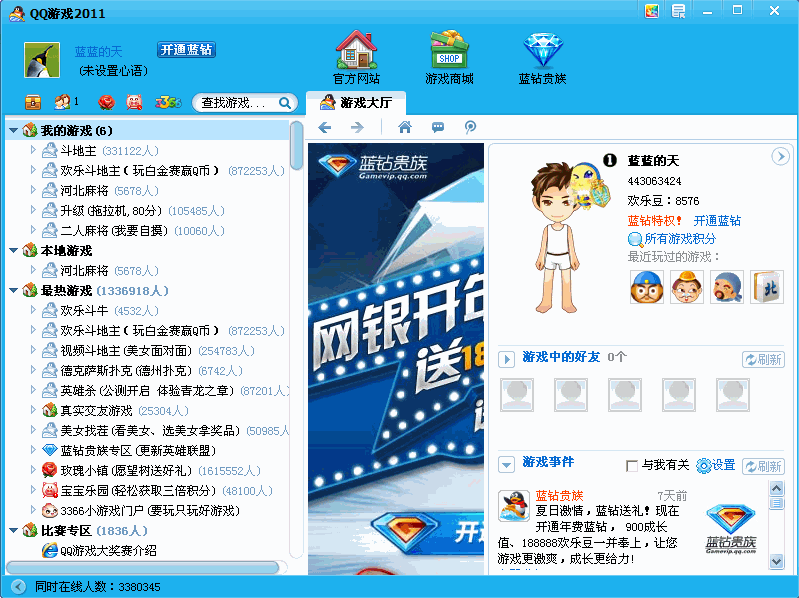
Task: Collapse the 本地游戏 group
Action: pyautogui.click(x=14, y=251)
